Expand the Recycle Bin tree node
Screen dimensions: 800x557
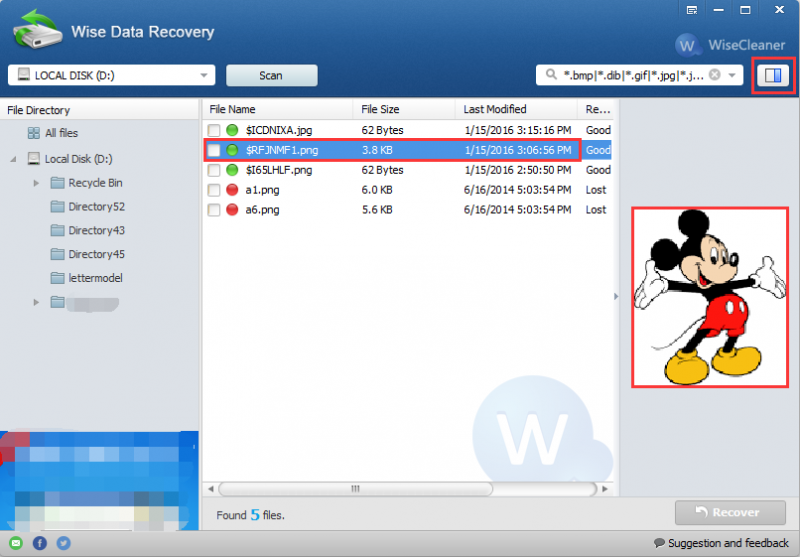(x=36, y=183)
